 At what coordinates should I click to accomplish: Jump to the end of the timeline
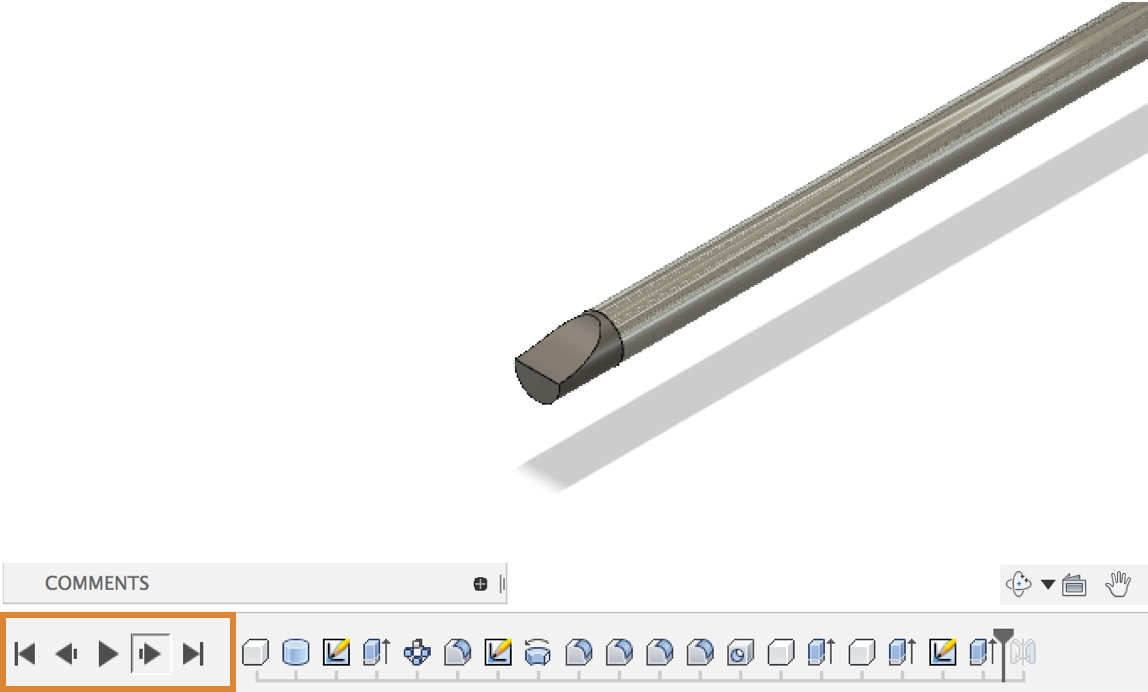(193, 653)
